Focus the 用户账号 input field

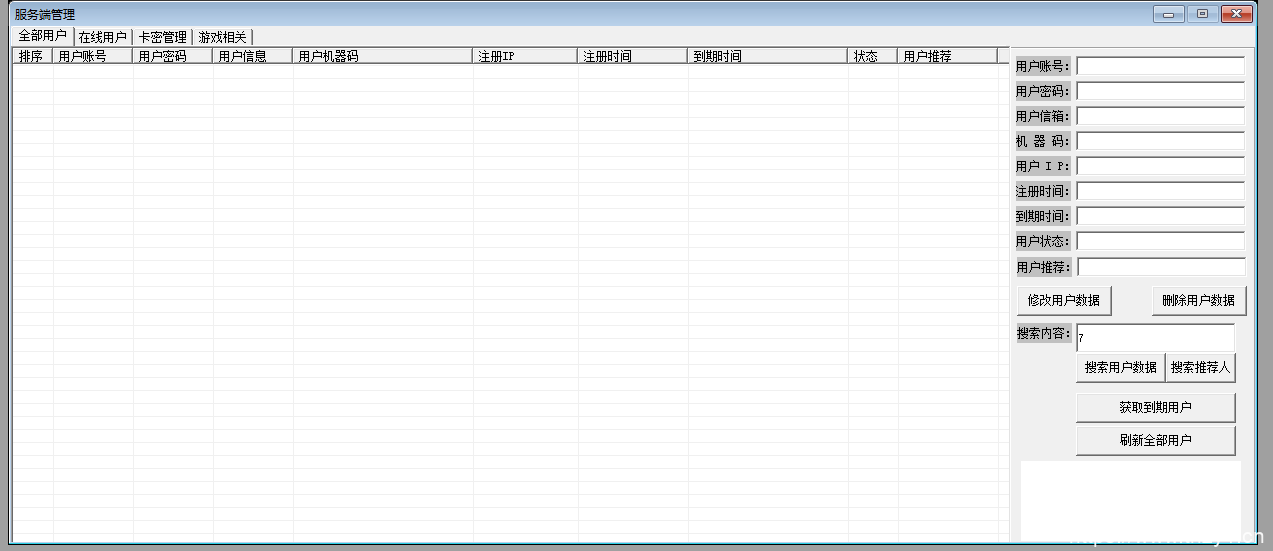(1160, 66)
